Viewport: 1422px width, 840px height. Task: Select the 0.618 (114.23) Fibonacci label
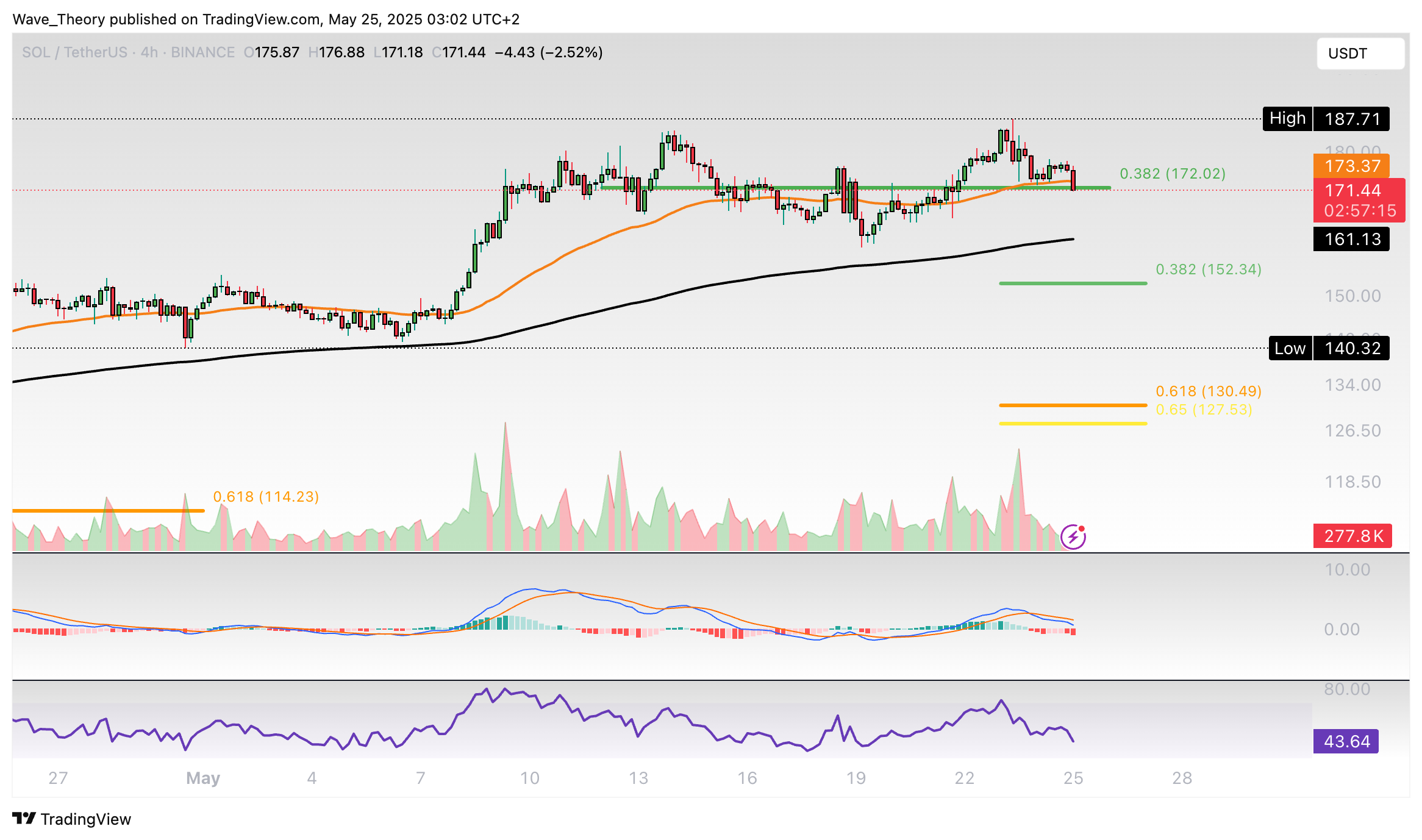(266, 497)
